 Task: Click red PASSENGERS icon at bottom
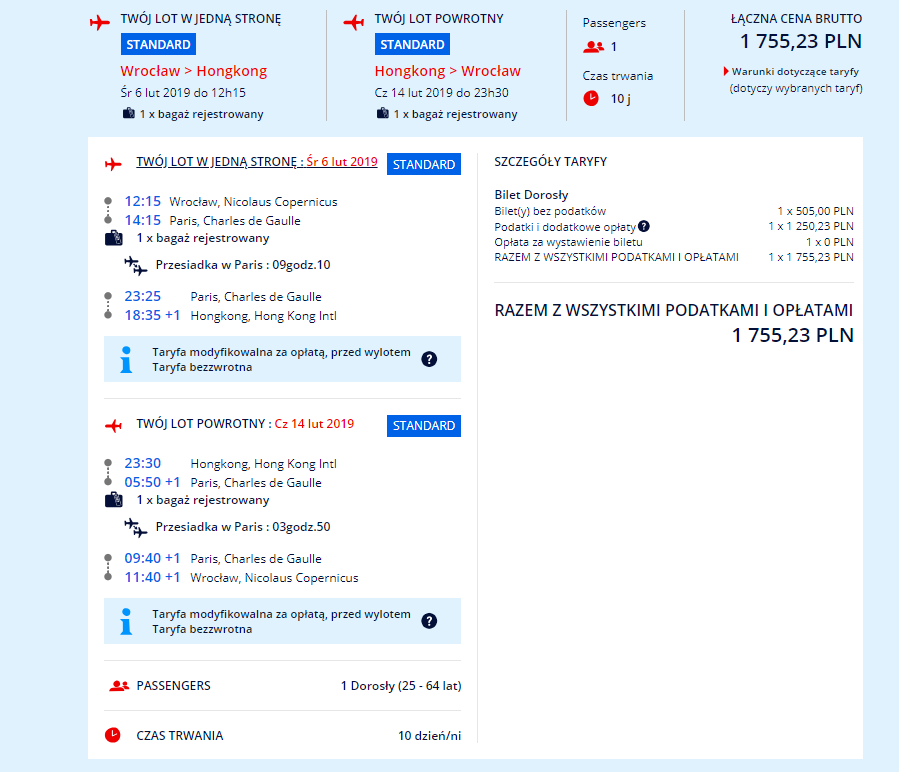pyautogui.click(x=119, y=685)
